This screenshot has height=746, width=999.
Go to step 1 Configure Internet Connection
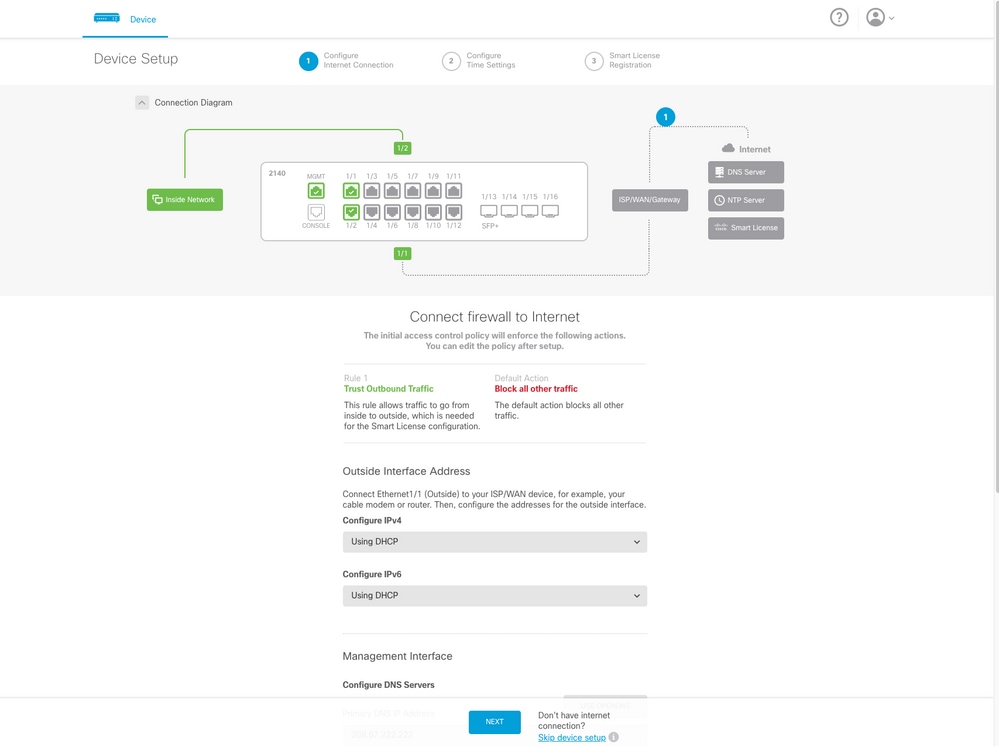(347, 61)
